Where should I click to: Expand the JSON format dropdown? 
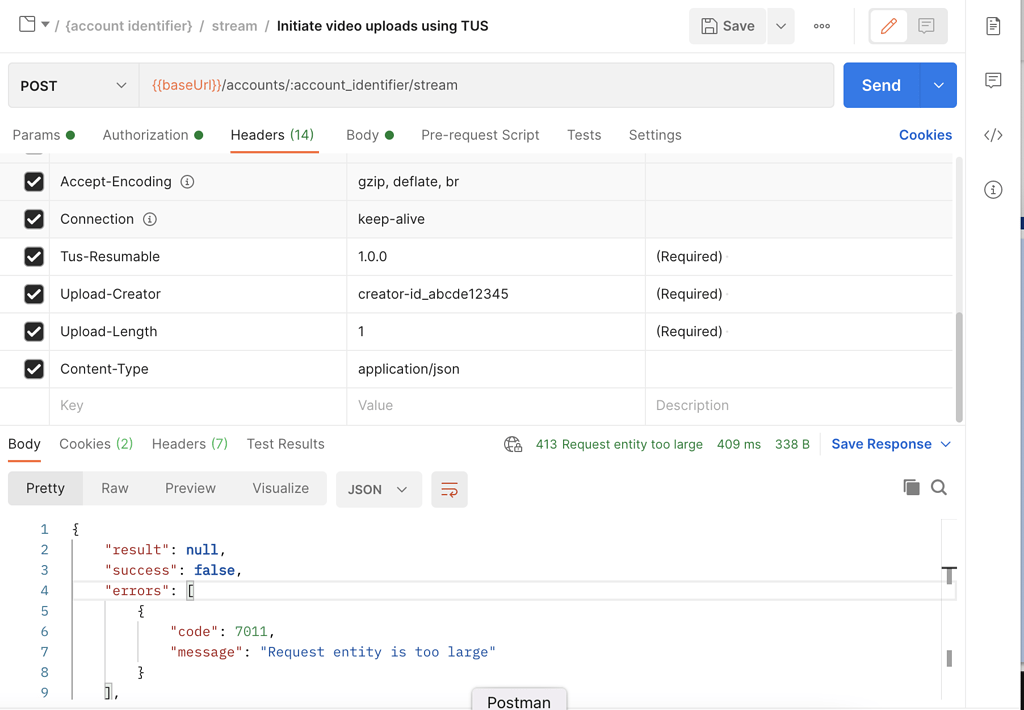pyautogui.click(x=378, y=489)
